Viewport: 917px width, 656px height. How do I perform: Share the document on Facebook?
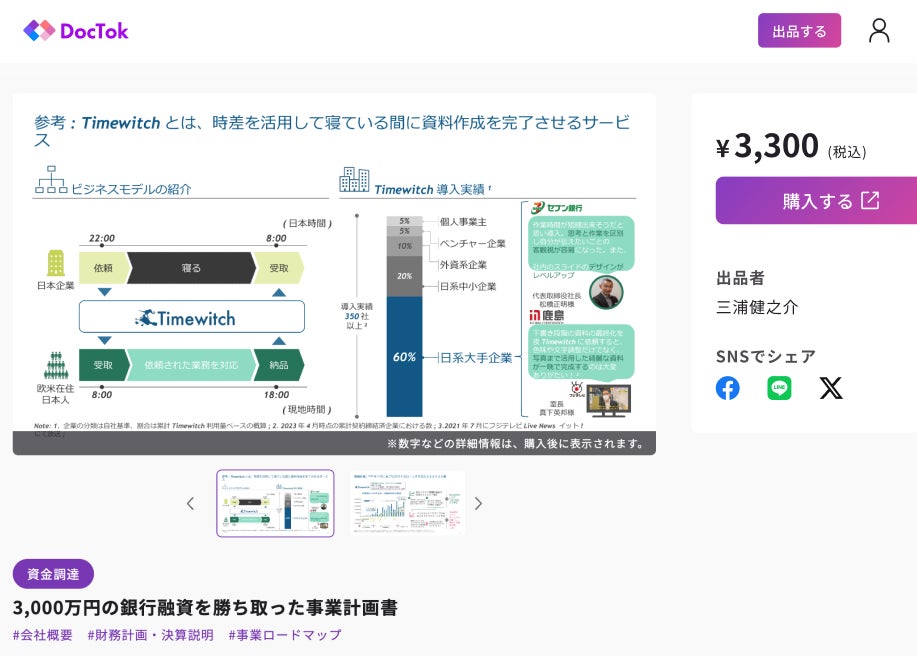728,388
